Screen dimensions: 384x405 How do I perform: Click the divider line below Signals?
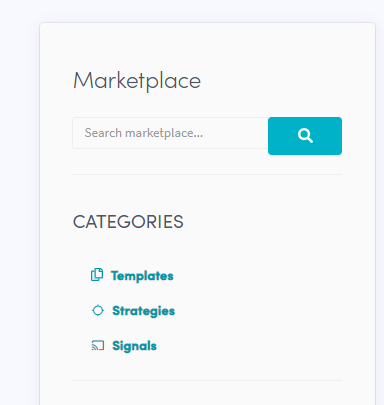pos(207,380)
